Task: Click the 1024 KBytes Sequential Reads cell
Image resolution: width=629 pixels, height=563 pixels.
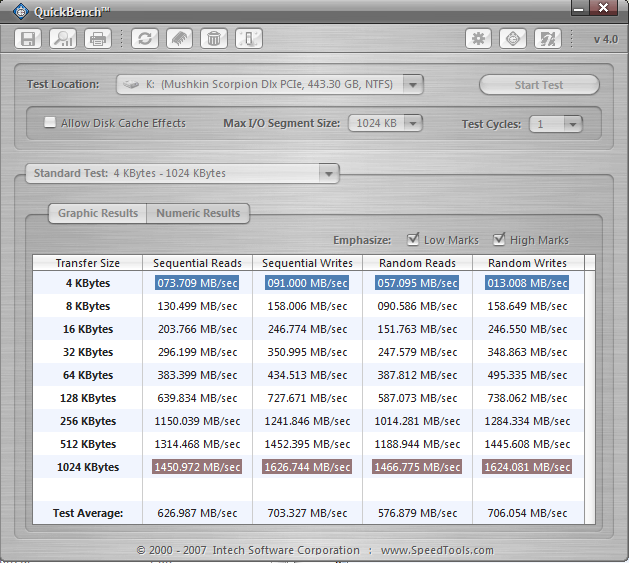Action: point(198,467)
